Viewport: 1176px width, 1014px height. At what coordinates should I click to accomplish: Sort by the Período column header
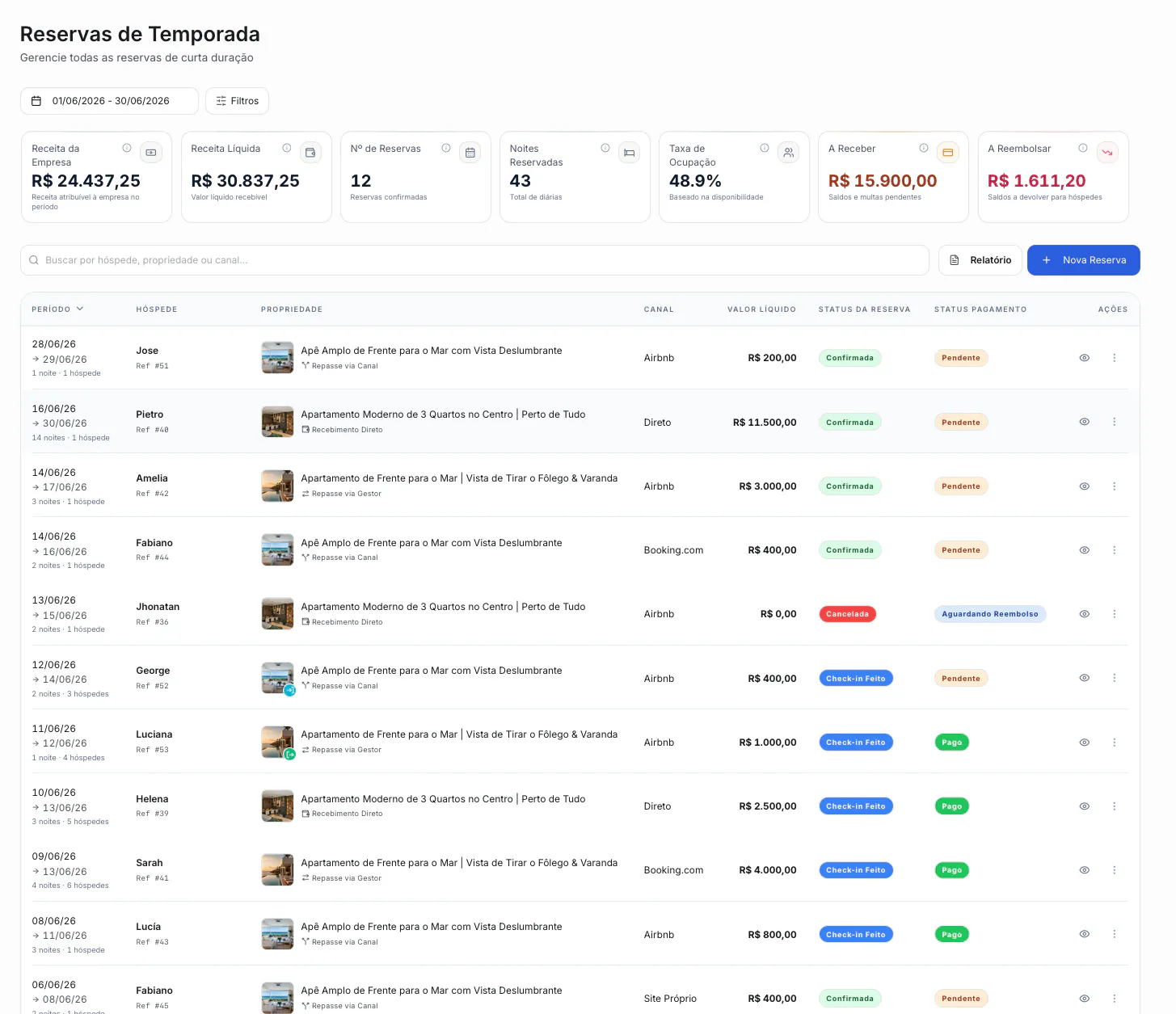(57, 309)
